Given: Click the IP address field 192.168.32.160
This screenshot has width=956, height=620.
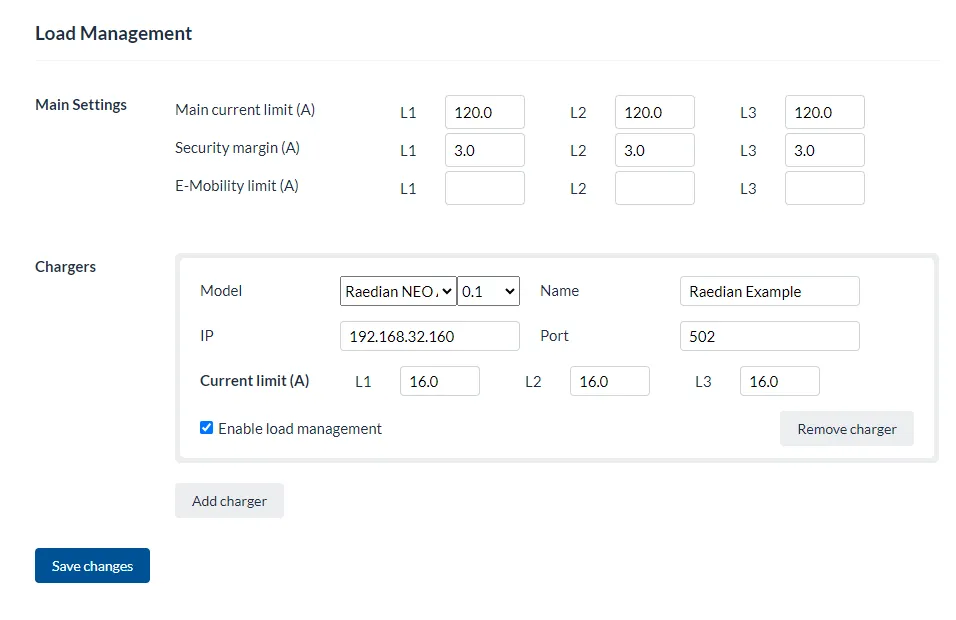Looking at the screenshot, I should [430, 336].
